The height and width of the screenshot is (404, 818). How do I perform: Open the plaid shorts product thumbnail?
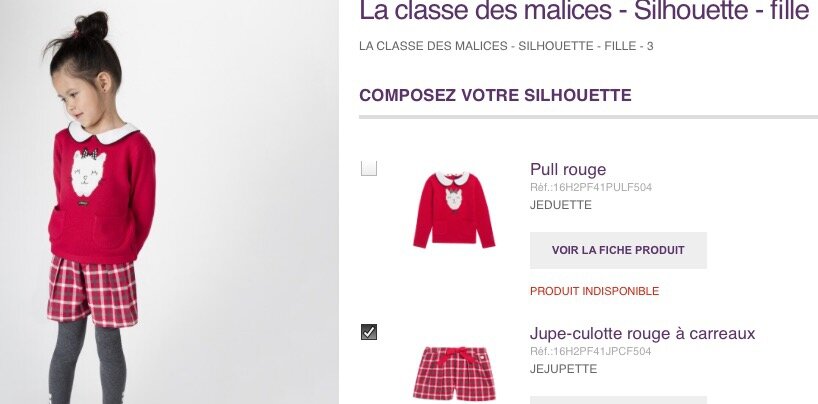coord(454,374)
